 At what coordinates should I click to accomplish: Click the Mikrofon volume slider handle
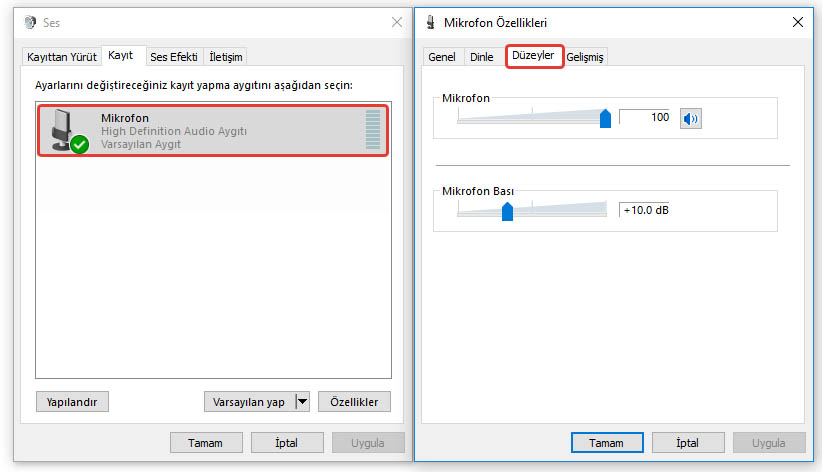[x=605, y=119]
